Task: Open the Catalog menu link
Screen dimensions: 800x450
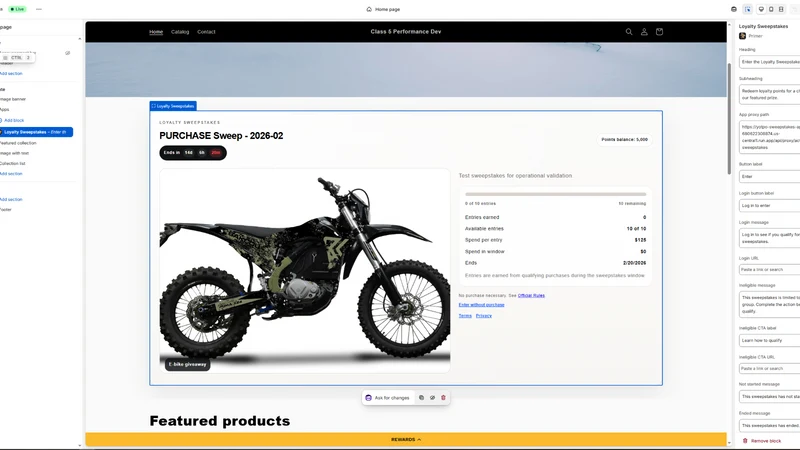Action: 180,32
